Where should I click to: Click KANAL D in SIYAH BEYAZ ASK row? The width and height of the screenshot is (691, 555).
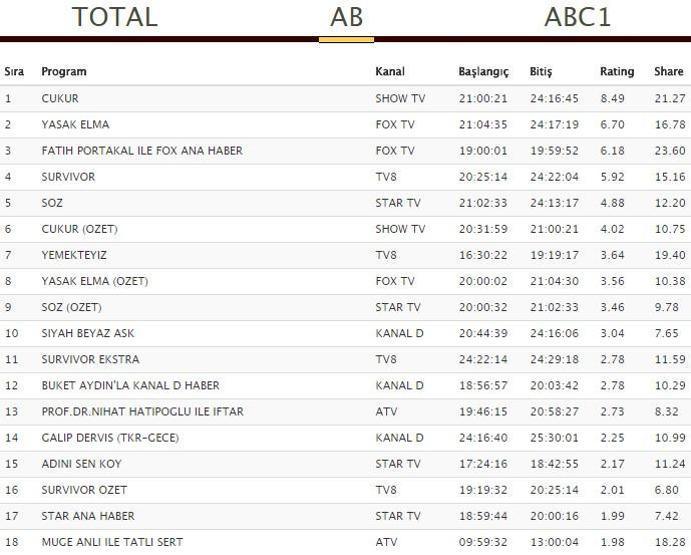coord(399,333)
